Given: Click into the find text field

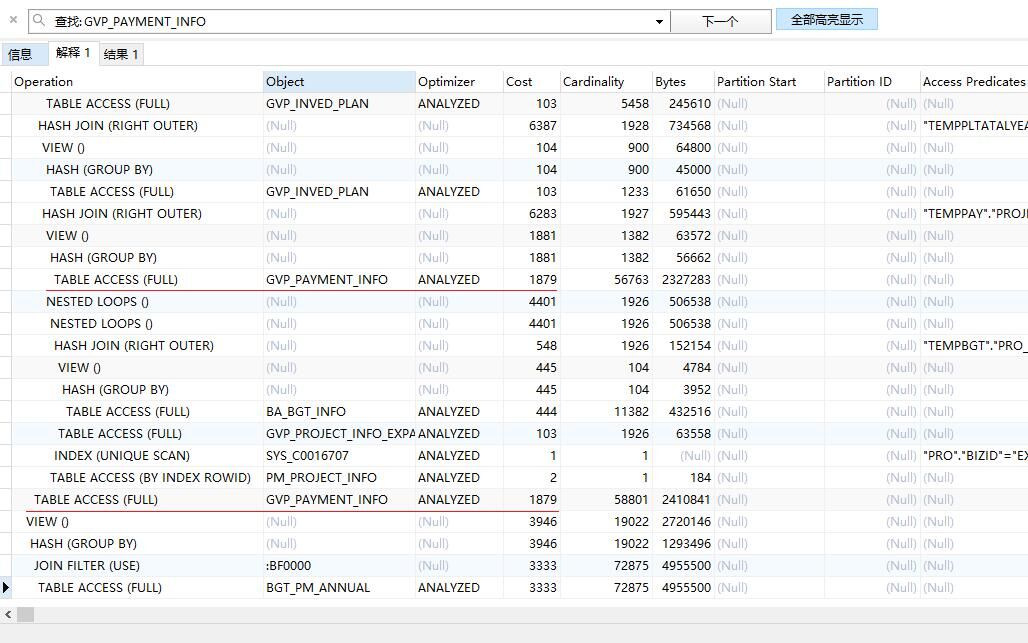Looking at the screenshot, I should point(350,21).
